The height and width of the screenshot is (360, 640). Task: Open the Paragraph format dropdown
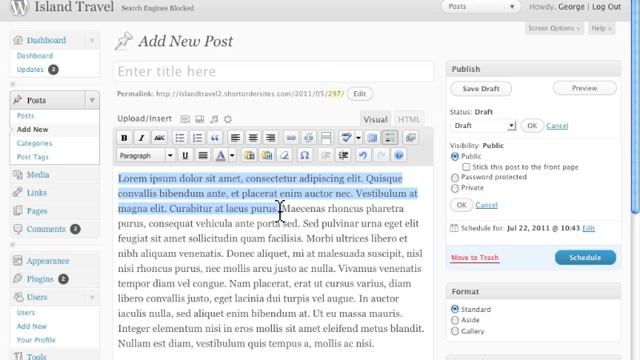146,156
